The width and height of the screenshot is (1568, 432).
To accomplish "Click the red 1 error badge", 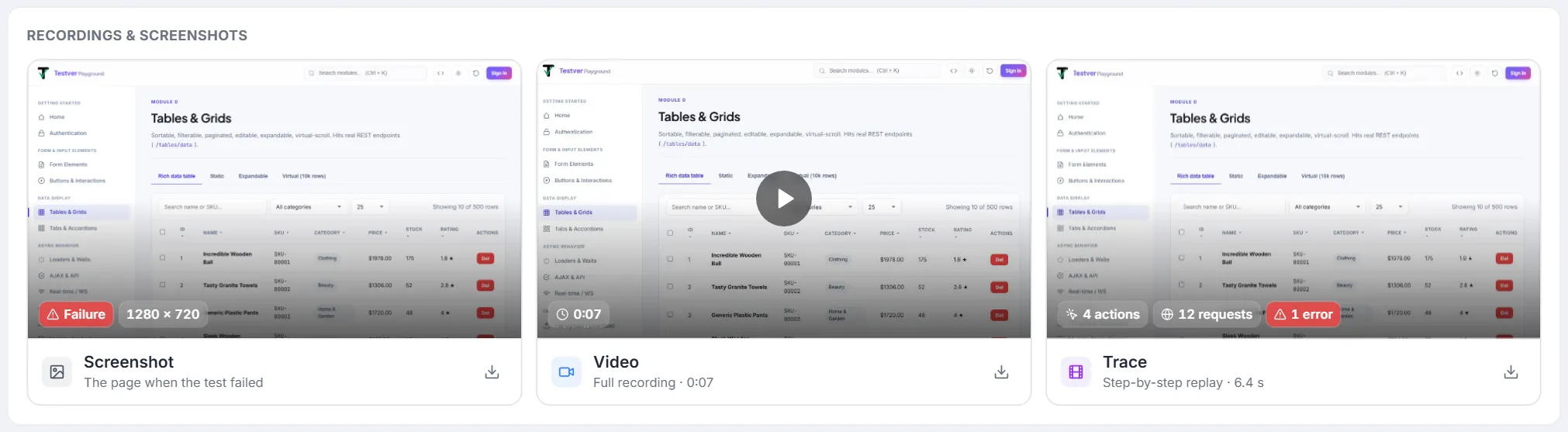I will pyautogui.click(x=1303, y=314).
